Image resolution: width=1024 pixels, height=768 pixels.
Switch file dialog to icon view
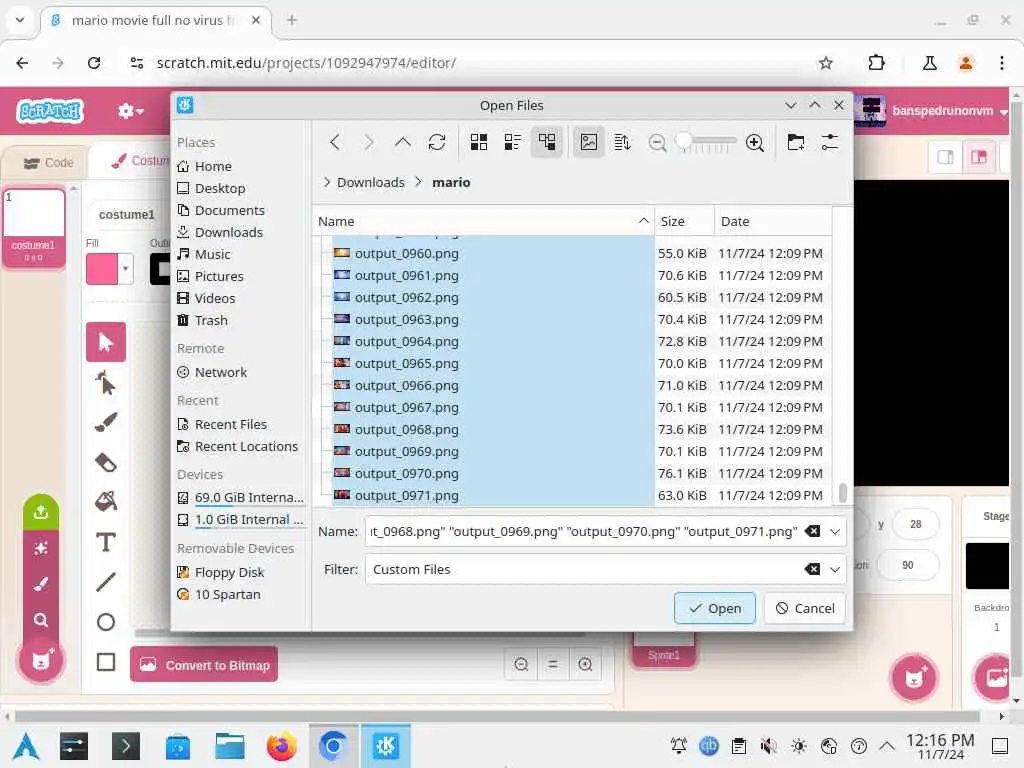(479, 142)
